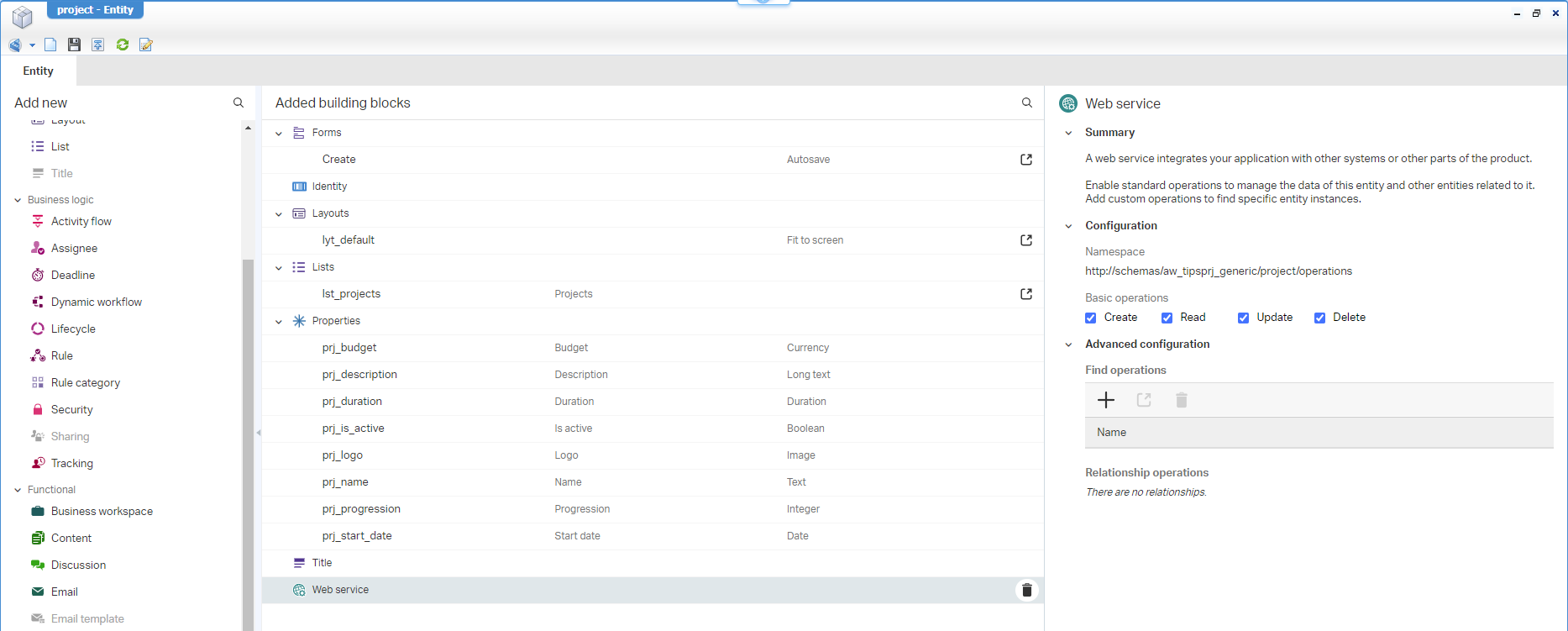The width and height of the screenshot is (1568, 631).
Task: Open the Create form in new window
Action: pos(1026,160)
